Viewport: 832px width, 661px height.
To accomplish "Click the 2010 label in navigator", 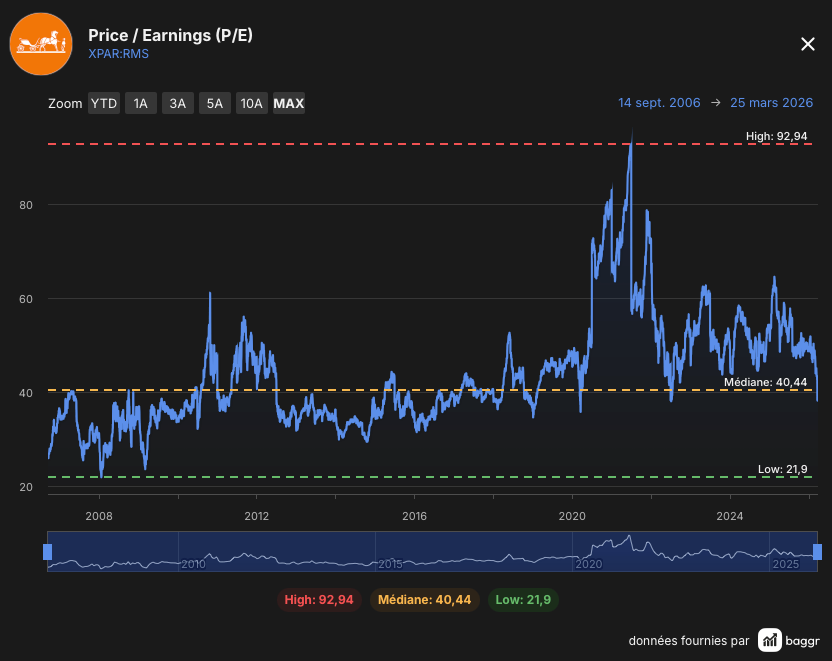I will pyautogui.click(x=193, y=564).
